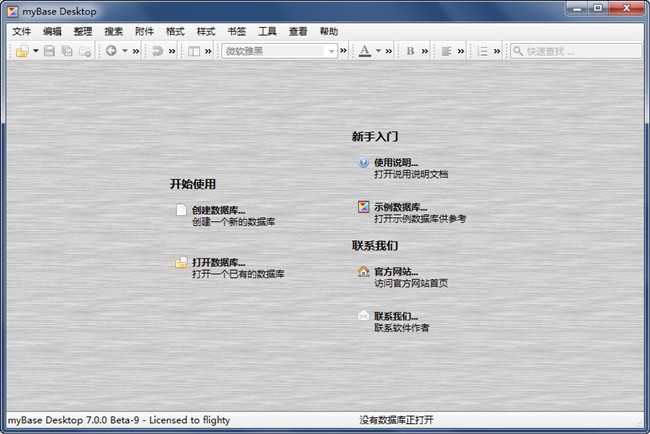Open the 工具 menu
This screenshot has width=650, height=434.
click(267, 32)
